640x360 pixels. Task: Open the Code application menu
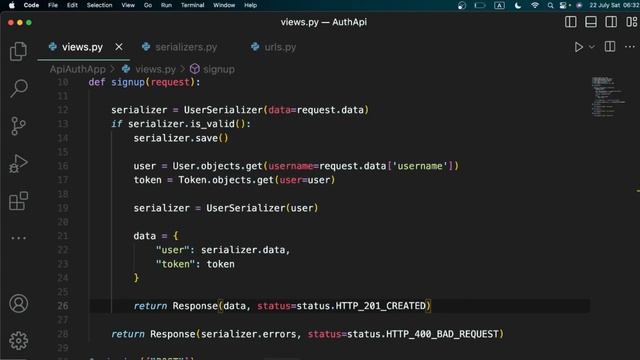[31, 5]
